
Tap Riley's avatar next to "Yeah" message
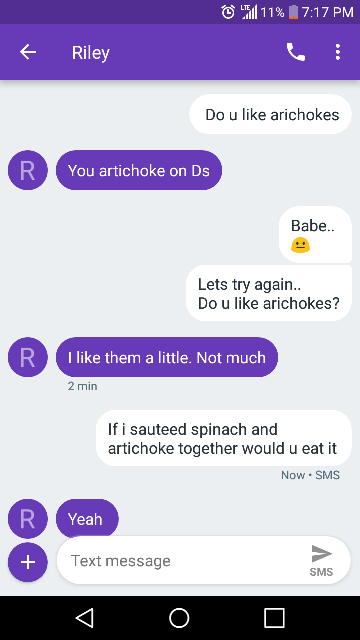tap(28, 519)
